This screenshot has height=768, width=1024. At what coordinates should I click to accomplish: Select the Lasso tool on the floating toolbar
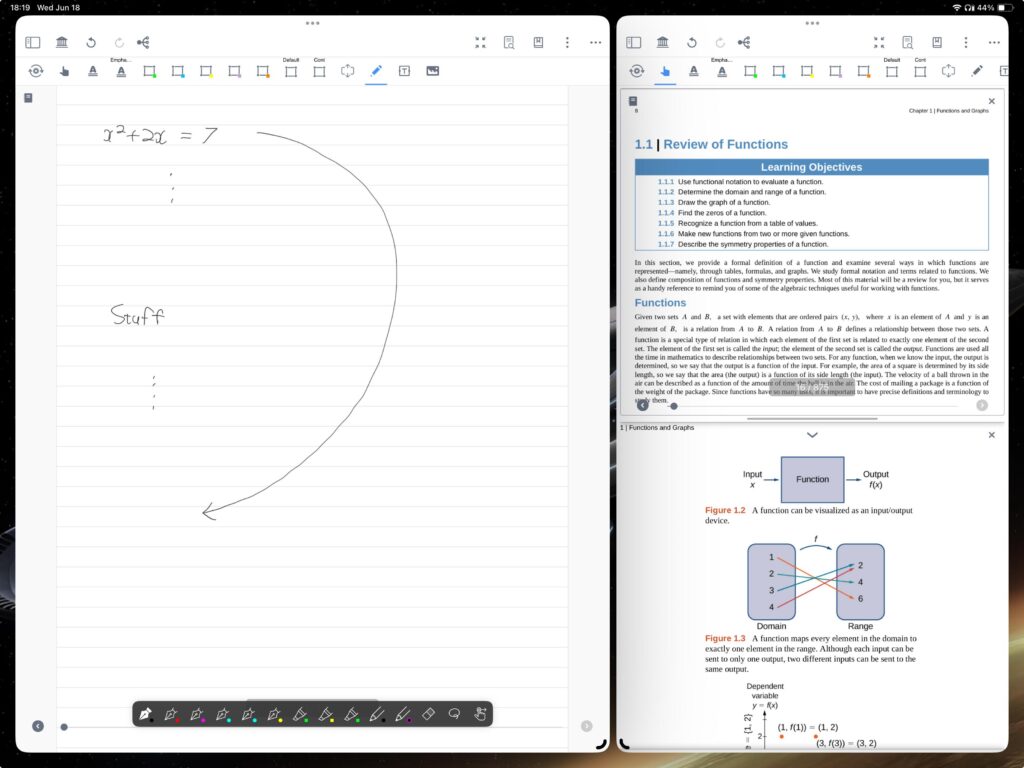[452, 714]
